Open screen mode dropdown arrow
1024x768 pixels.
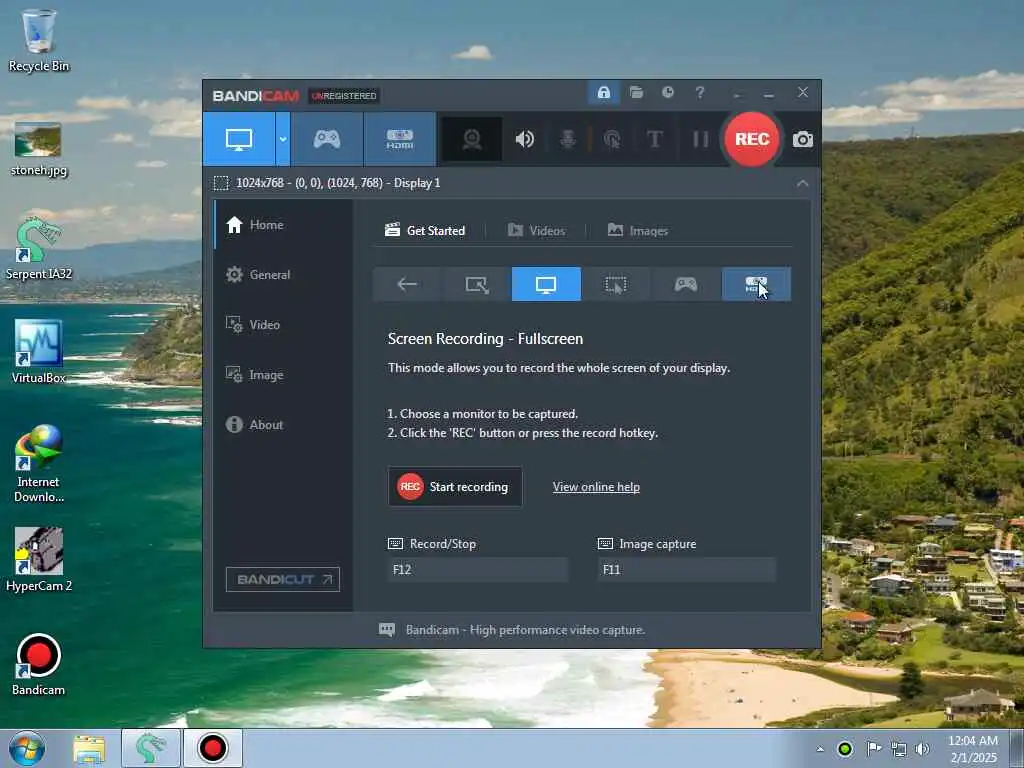[x=283, y=139]
